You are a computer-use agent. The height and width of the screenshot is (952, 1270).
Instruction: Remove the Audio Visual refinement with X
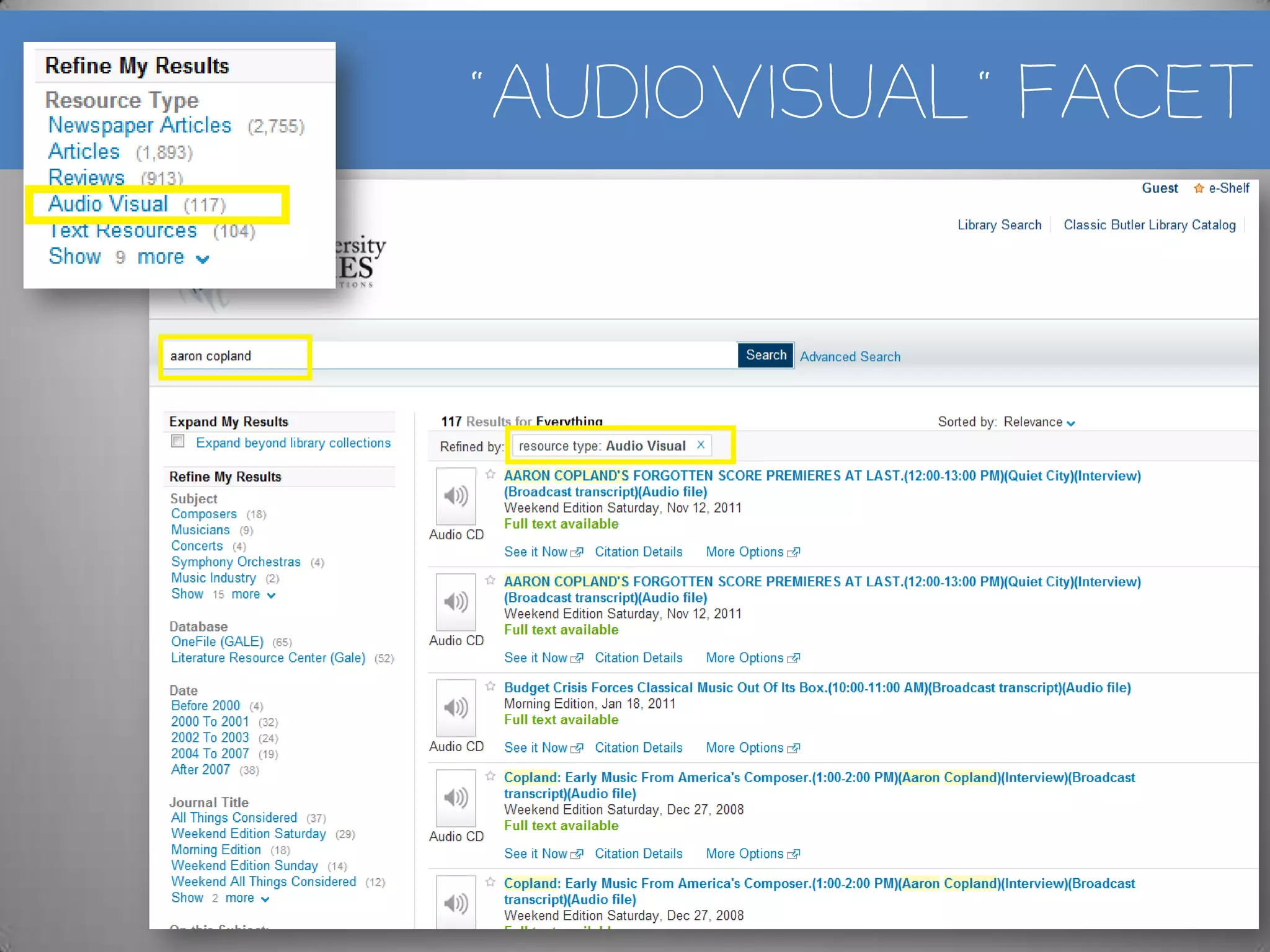pyautogui.click(x=701, y=445)
